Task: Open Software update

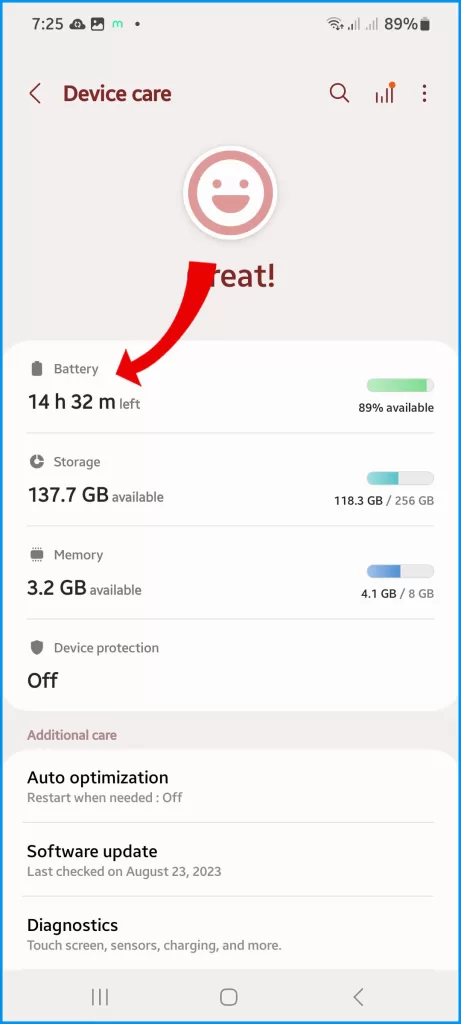Action: (x=230, y=860)
